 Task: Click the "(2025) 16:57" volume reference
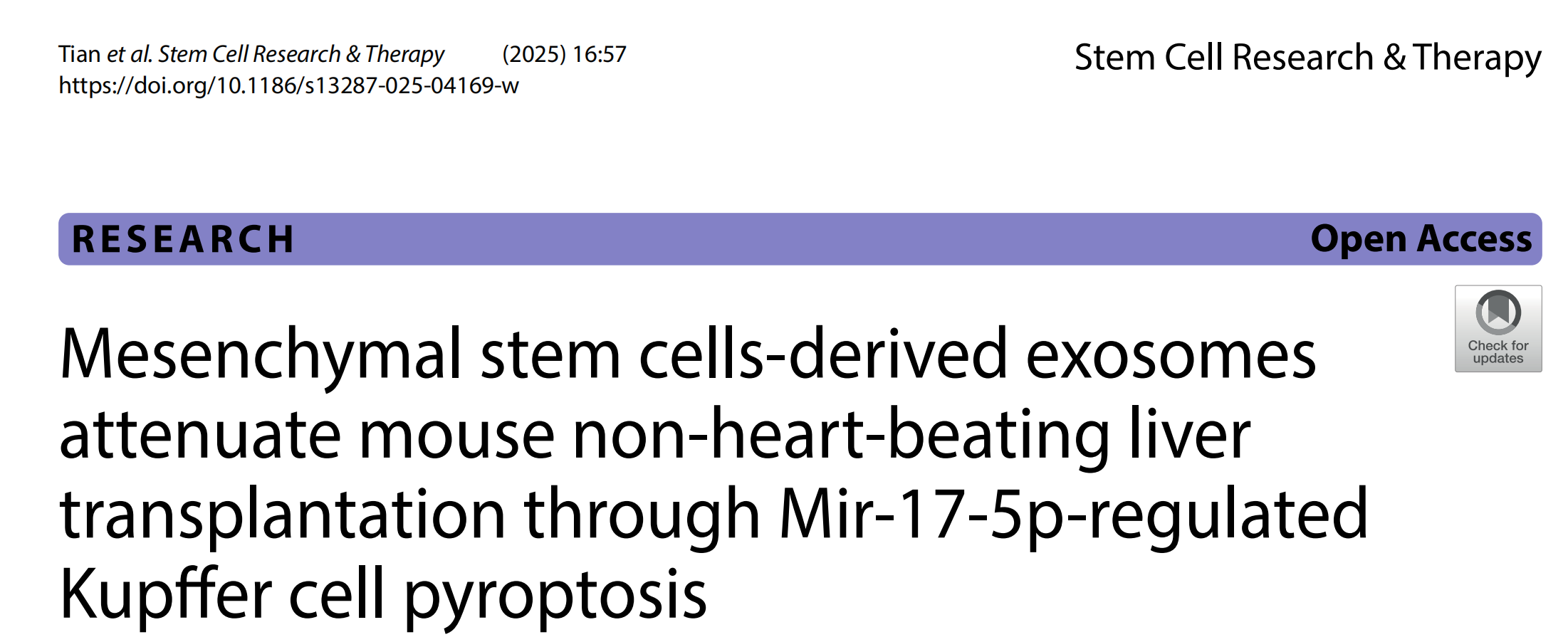click(564, 54)
